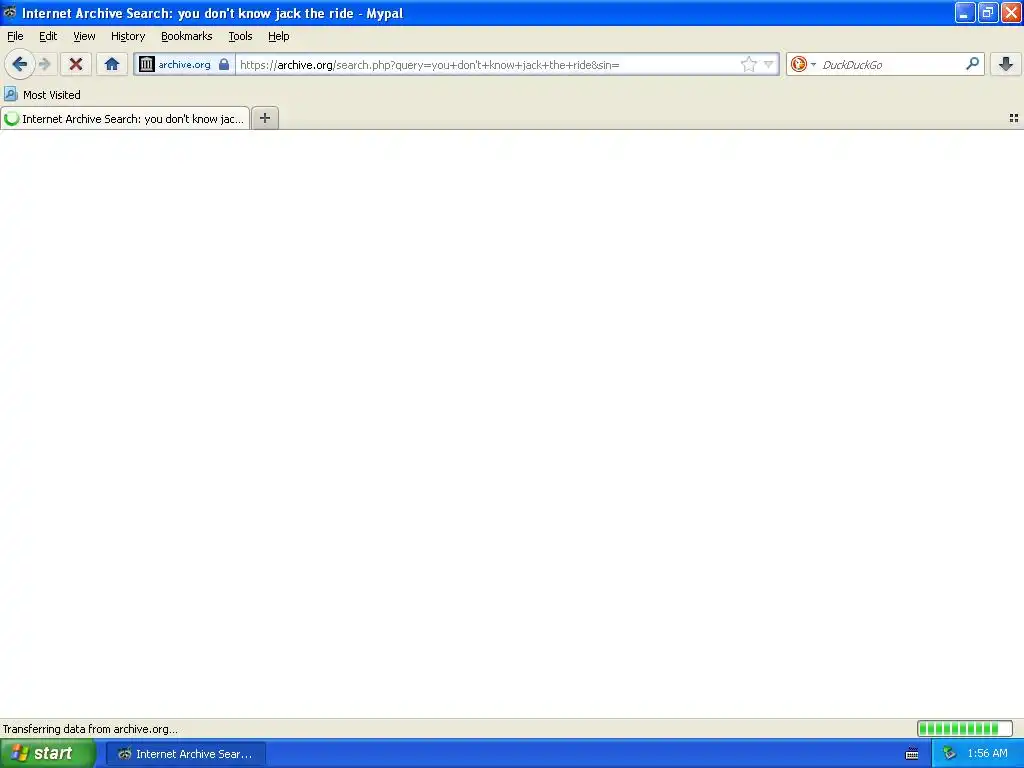Image resolution: width=1024 pixels, height=768 pixels.
Task: Click 'Transferring data from archive.org...' status text
Action: 90,729
